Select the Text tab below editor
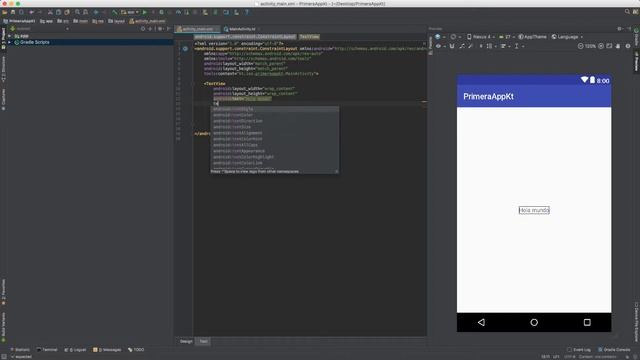640x360 pixels. (x=203, y=341)
